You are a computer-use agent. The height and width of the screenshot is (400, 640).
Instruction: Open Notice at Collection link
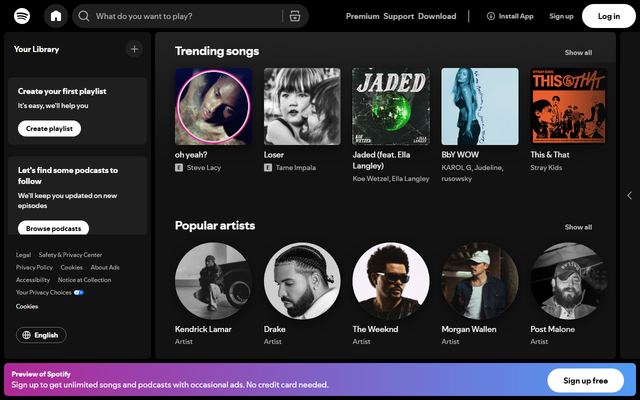[x=84, y=280]
